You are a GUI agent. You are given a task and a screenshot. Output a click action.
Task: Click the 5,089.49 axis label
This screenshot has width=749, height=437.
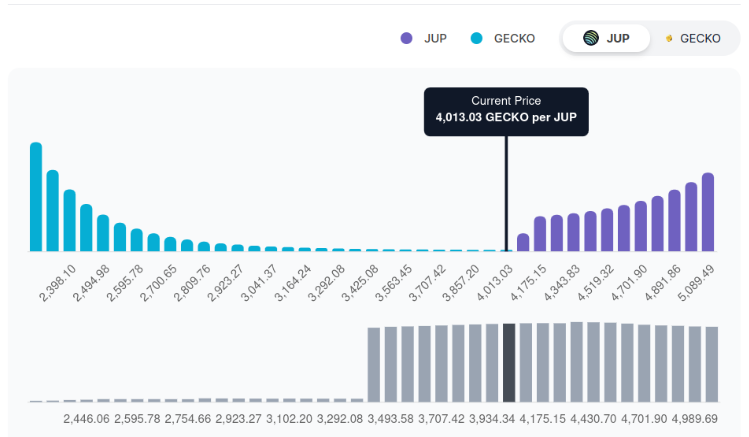pyautogui.click(x=696, y=283)
